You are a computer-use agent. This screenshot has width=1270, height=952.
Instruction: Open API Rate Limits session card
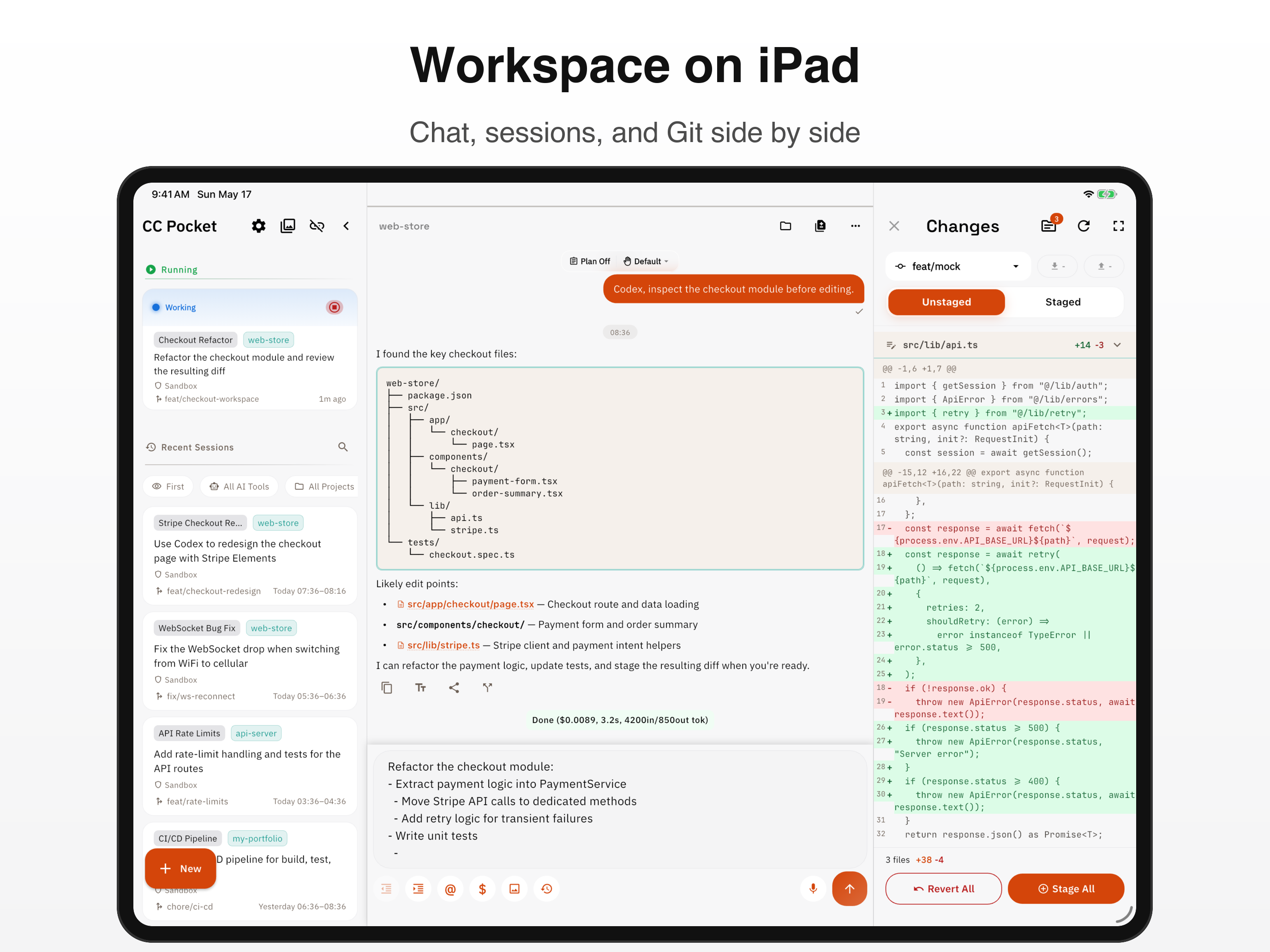click(250, 766)
